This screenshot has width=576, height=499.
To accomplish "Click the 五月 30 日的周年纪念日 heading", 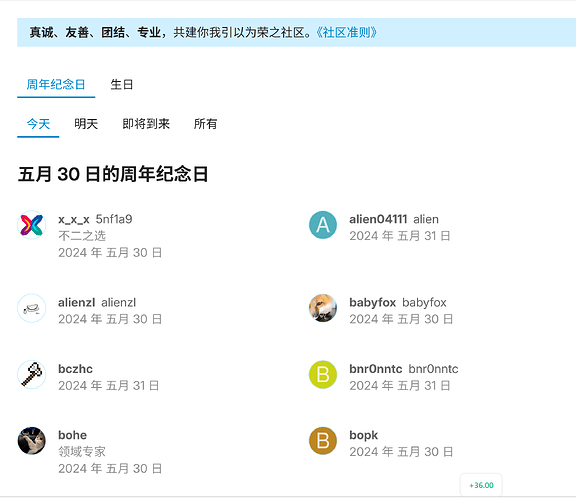I will coord(113,174).
